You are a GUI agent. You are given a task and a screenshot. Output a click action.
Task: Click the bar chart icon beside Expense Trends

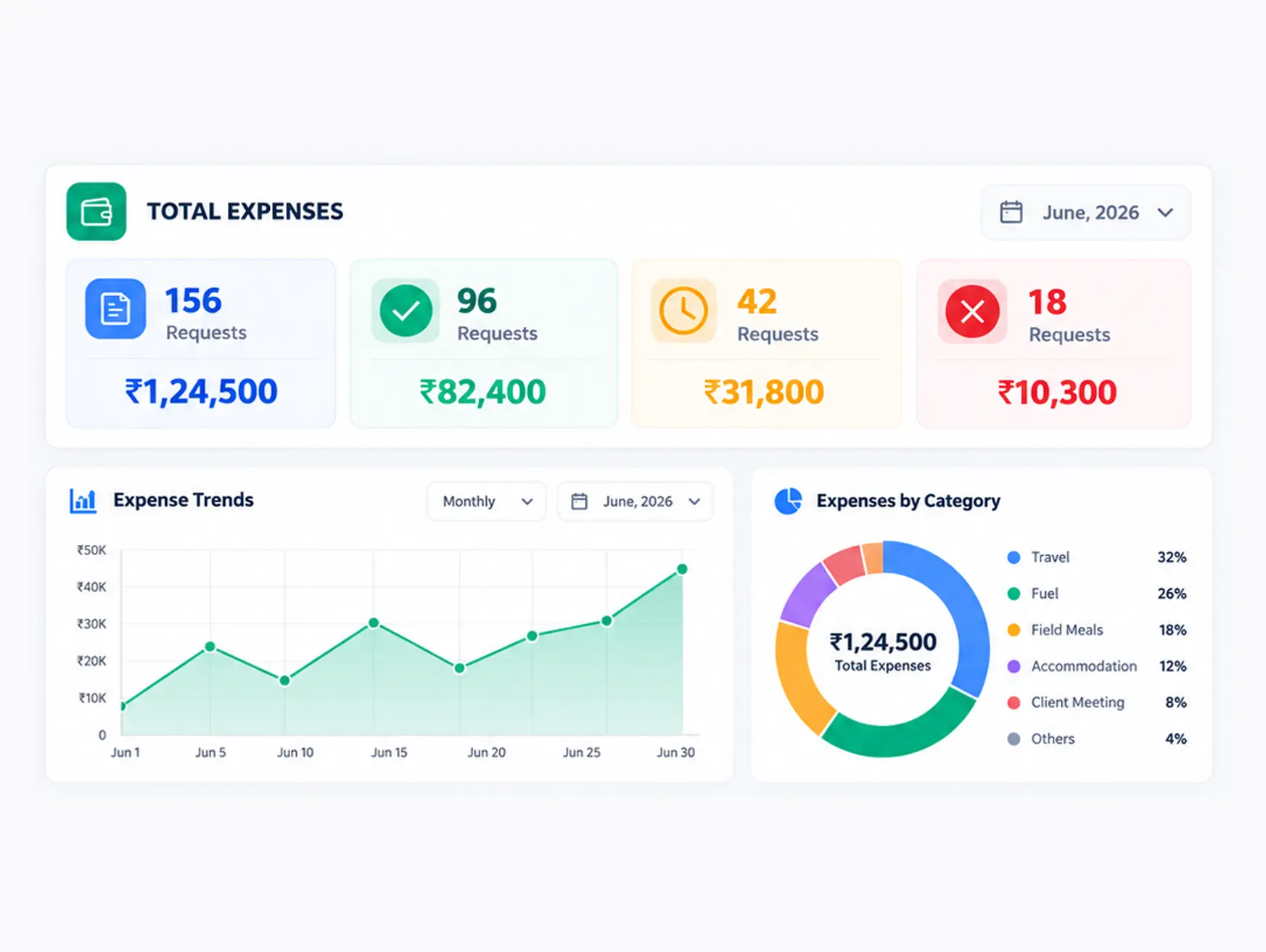pos(83,501)
